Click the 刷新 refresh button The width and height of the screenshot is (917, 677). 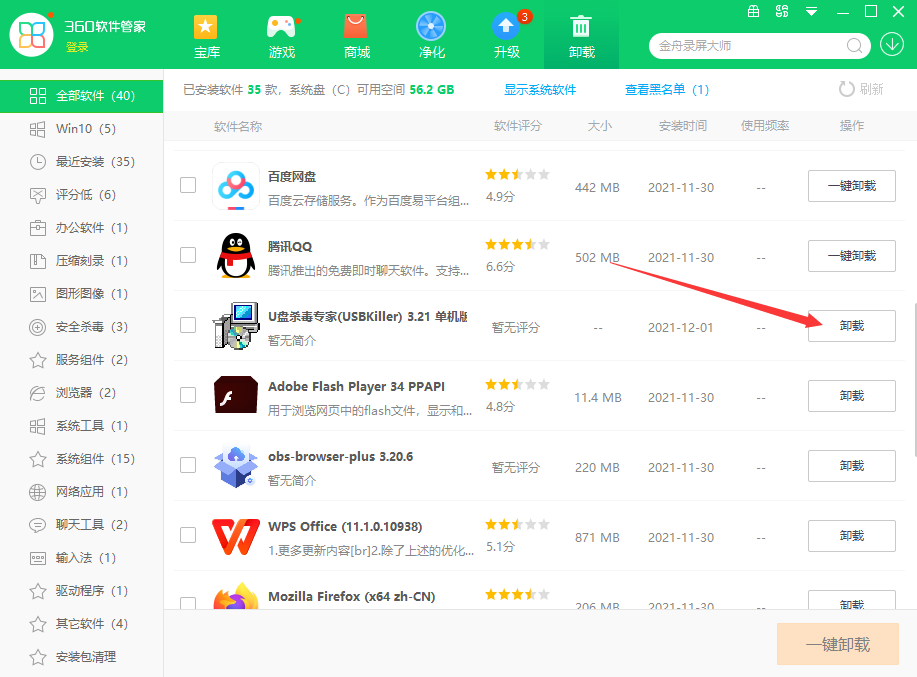[x=861, y=89]
